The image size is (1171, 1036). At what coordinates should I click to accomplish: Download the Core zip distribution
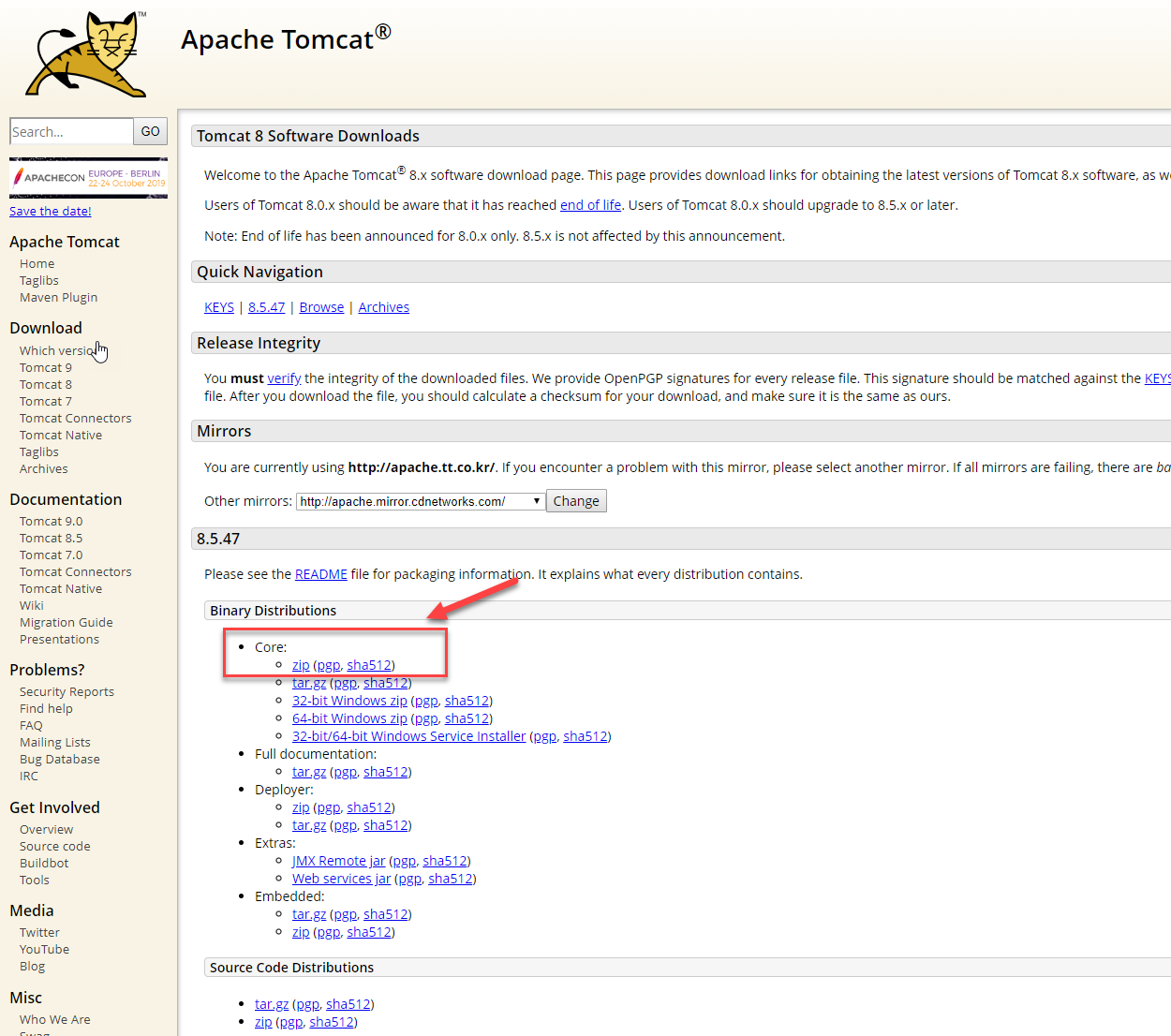pos(301,665)
